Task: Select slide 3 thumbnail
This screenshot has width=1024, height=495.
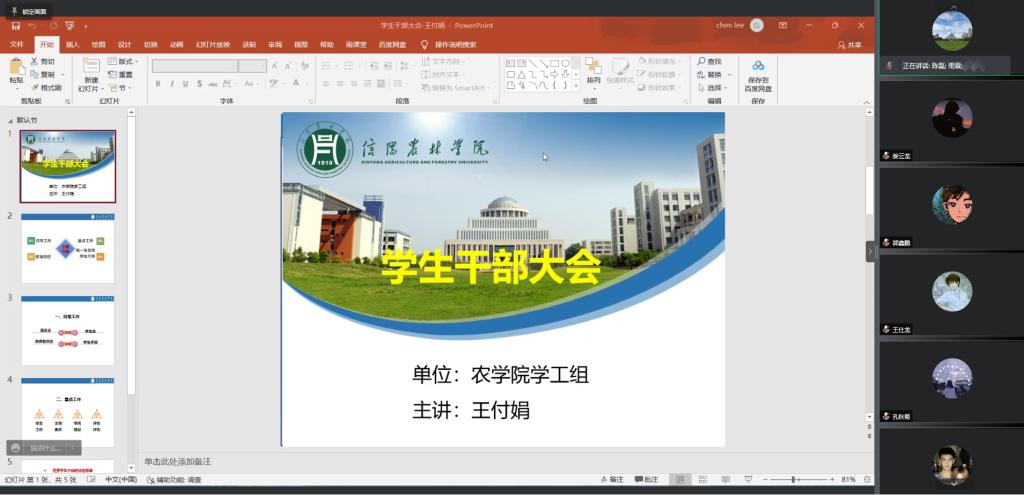Action: 67,330
